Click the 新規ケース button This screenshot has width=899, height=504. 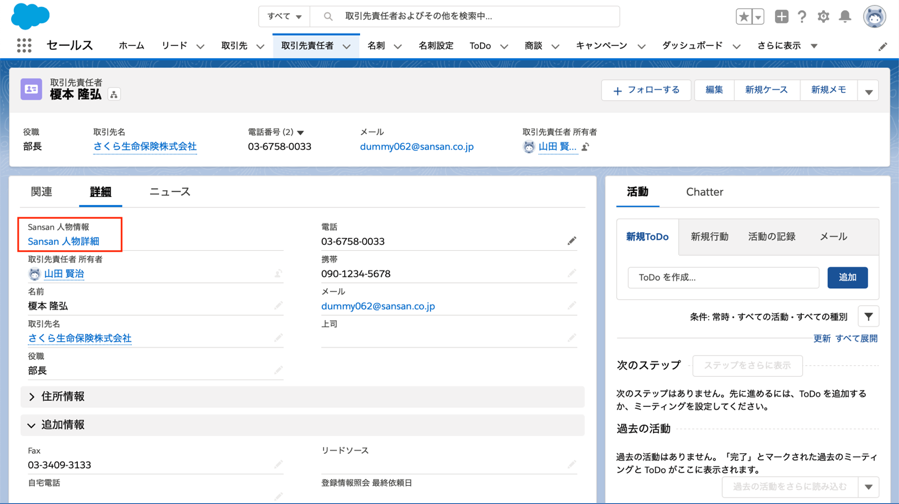click(x=767, y=90)
